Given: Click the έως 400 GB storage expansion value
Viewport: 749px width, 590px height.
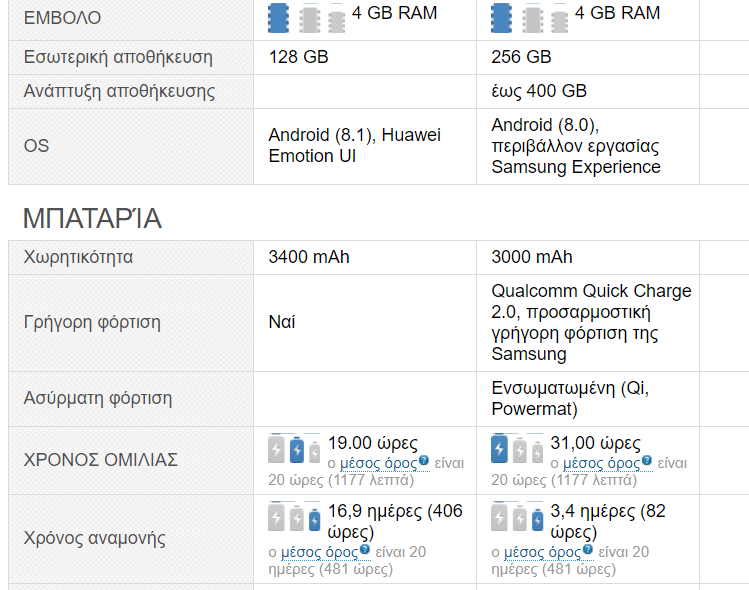Looking at the screenshot, I should pos(539,91).
